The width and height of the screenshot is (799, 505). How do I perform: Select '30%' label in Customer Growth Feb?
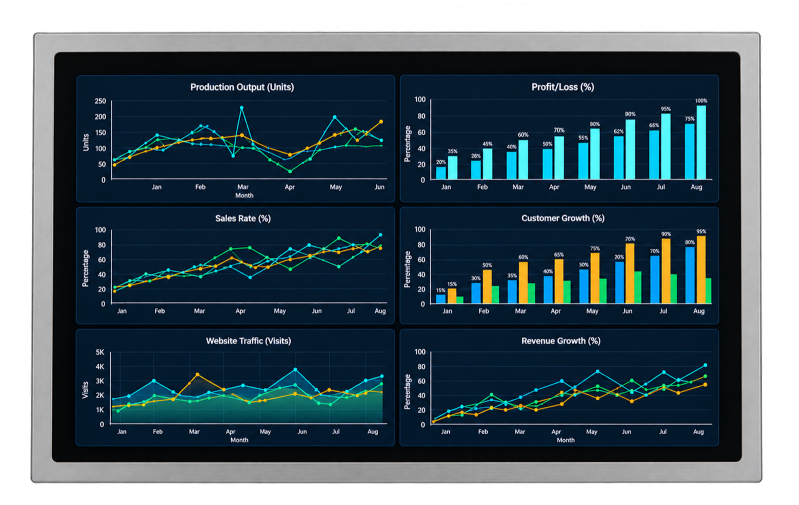click(475, 279)
